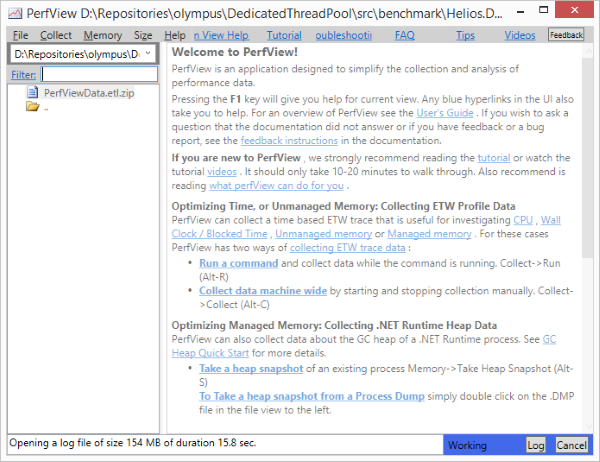Image resolution: width=600 pixels, height=462 pixels.
Task: Open the User's Guide link
Action: tap(445, 113)
